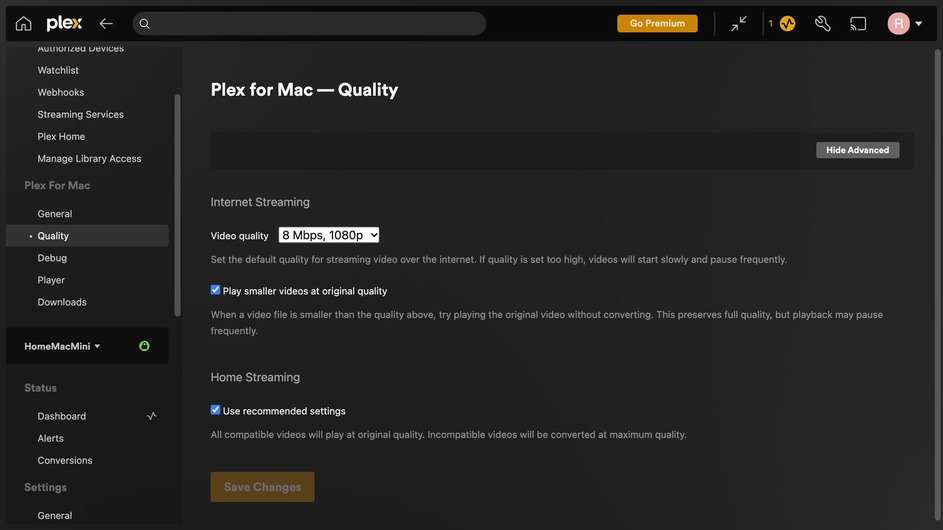Click the Go Premium button

point(657,23)
